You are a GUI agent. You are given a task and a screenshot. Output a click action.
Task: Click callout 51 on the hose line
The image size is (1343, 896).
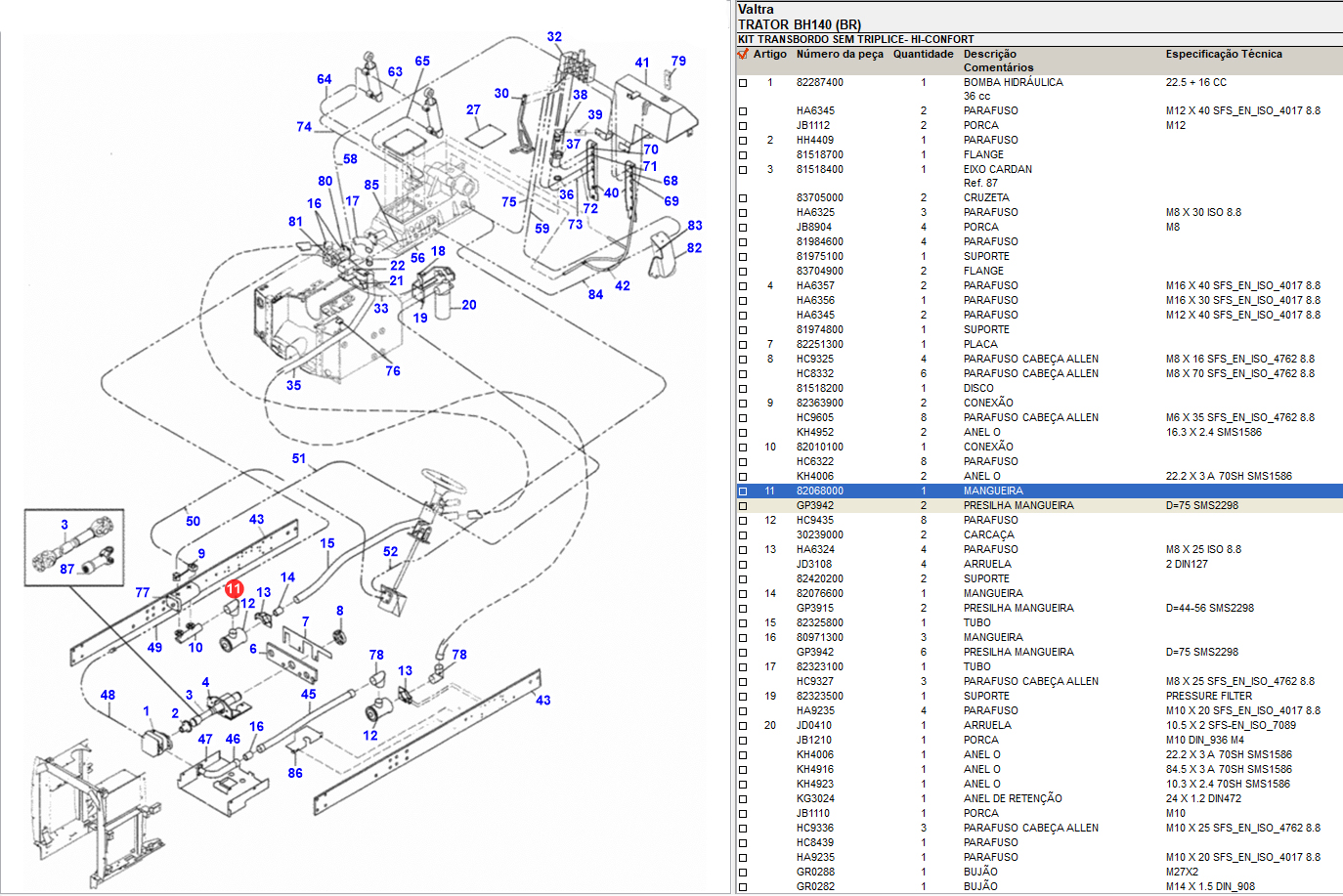coord(299,458)
